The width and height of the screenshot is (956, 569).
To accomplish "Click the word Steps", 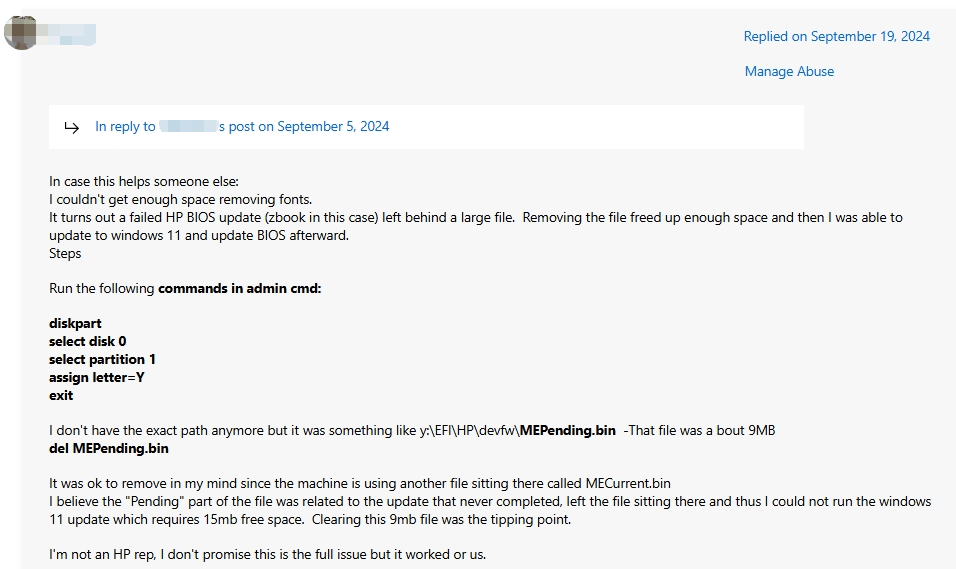I will 65,253.
